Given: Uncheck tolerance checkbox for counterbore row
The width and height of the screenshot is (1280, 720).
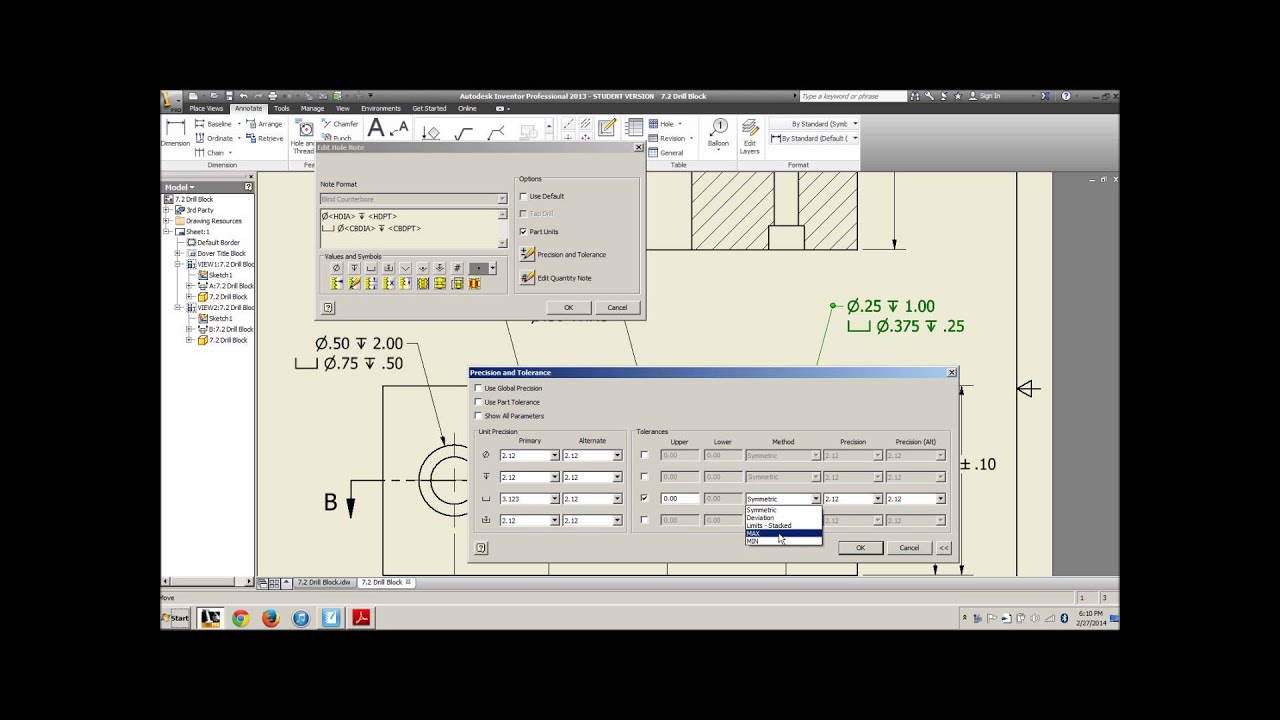Looking at the screenshot, I should pos(644,498).
